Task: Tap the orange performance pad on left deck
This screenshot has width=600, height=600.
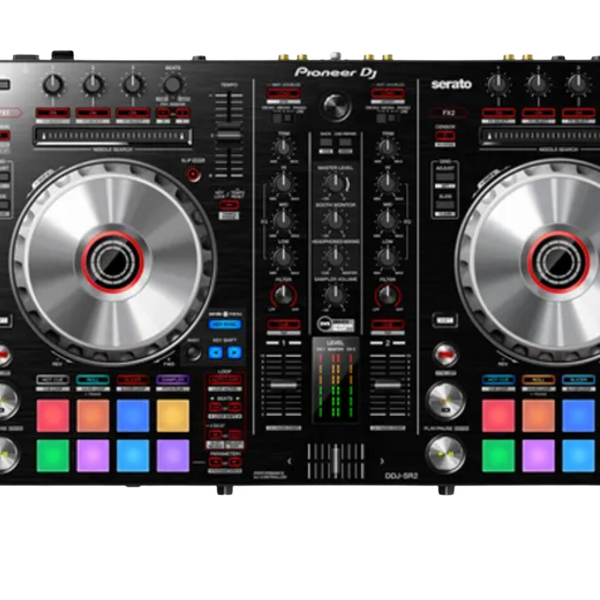Action: (93, 416)
